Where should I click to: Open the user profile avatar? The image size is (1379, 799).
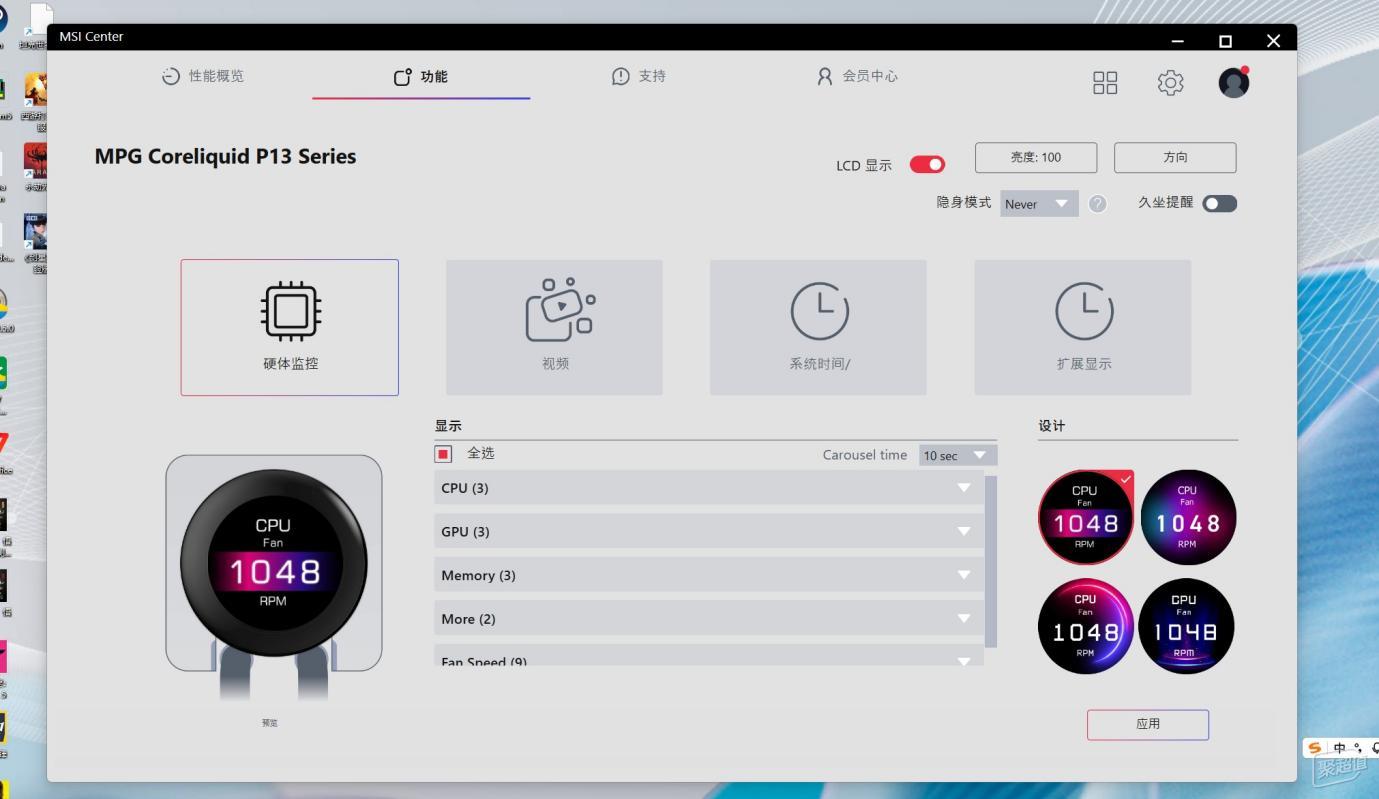click(x=1234, y=82)
